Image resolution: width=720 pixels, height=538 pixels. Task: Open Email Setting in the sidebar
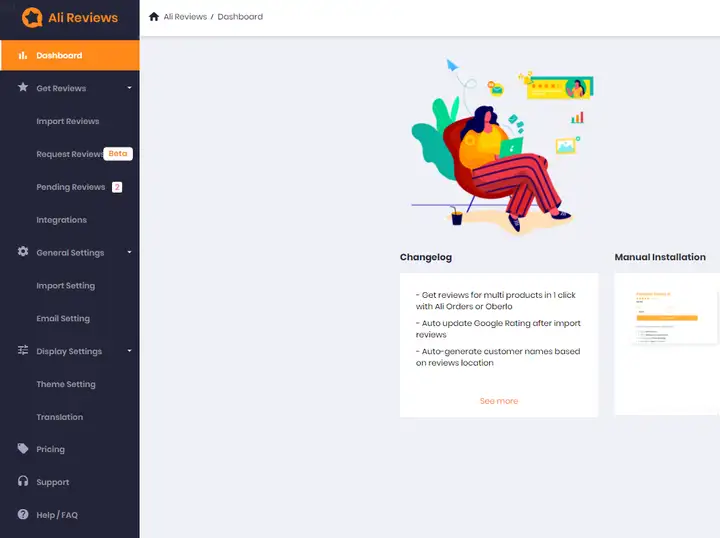click(63, 319)
